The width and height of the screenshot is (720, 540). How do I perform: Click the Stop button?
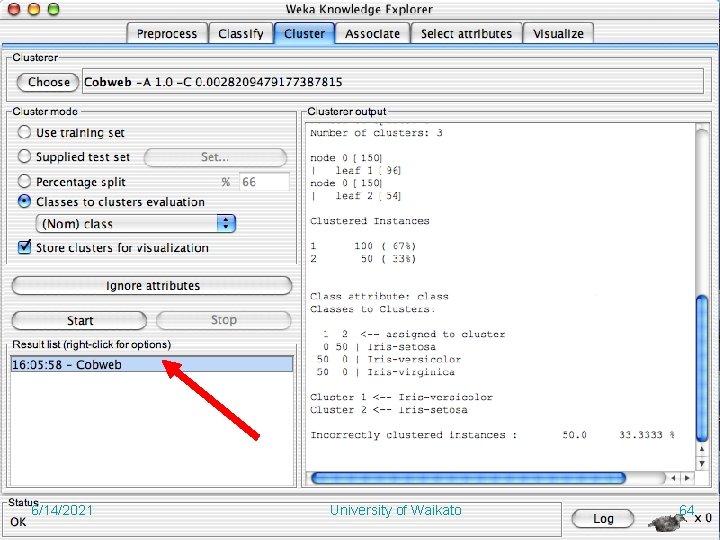click(x=224, y=320)
